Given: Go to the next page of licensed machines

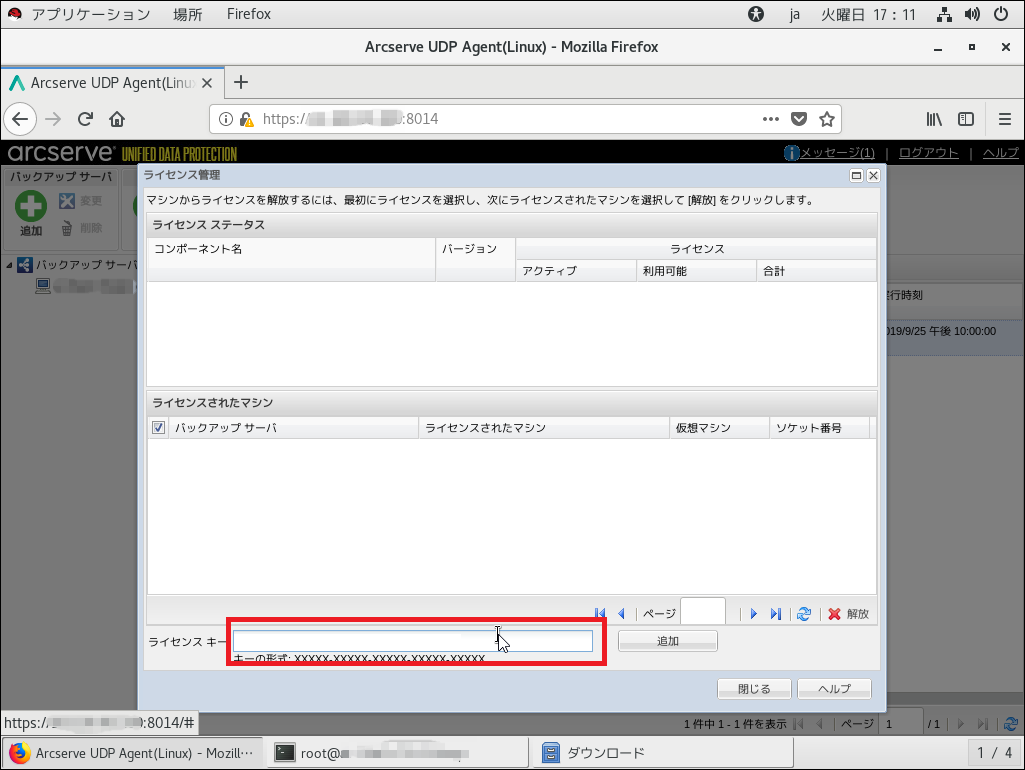Looking at the screenshot, I should [x=754, y=614].
